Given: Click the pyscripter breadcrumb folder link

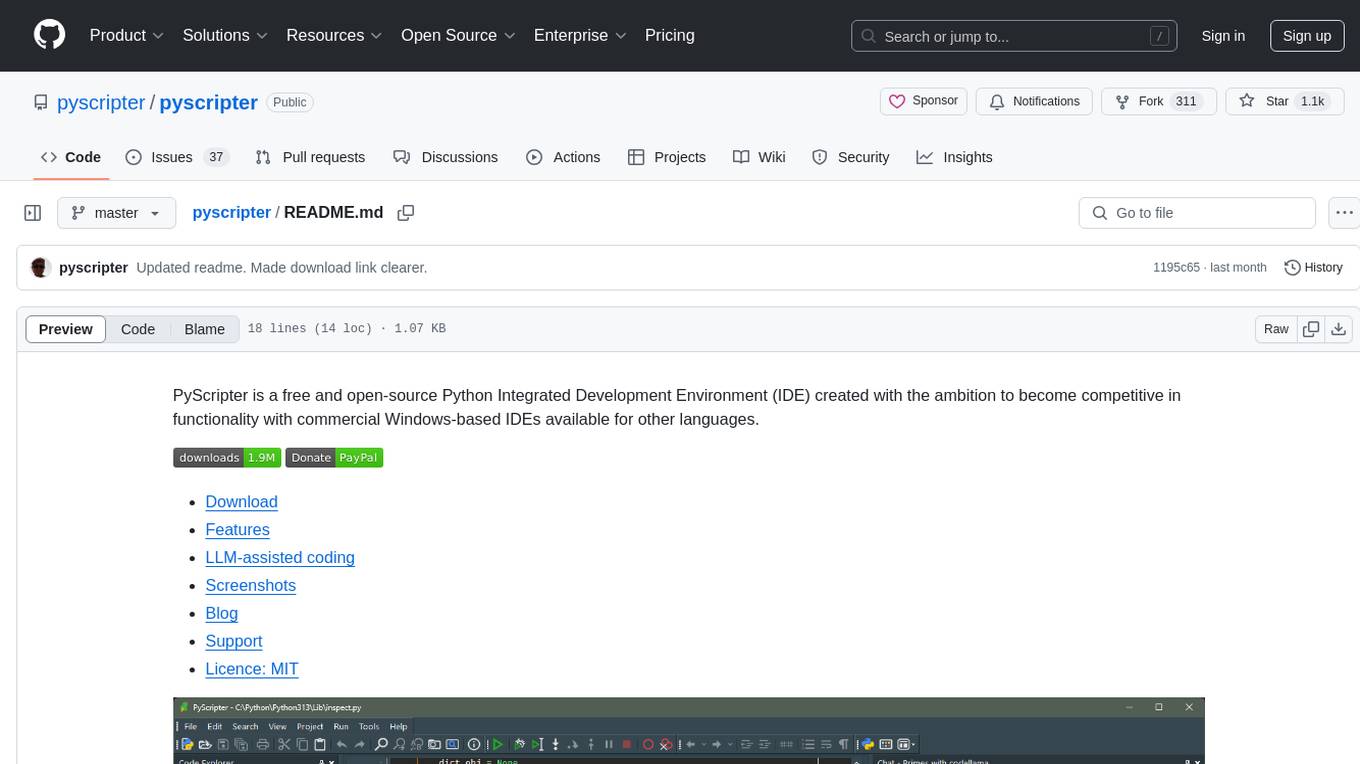Looking at the screenshot, I should point(231,212).
